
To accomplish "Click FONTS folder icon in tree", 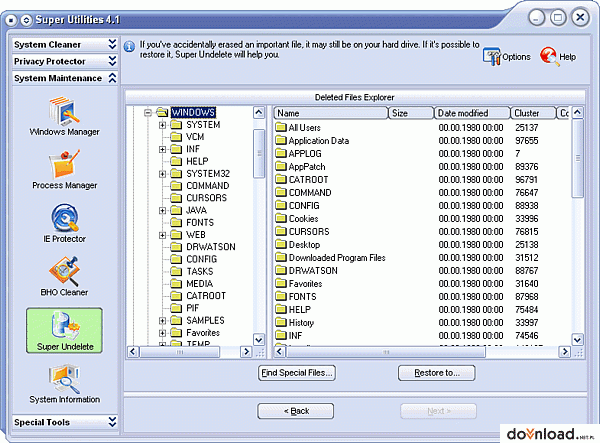I will point(176,222).
